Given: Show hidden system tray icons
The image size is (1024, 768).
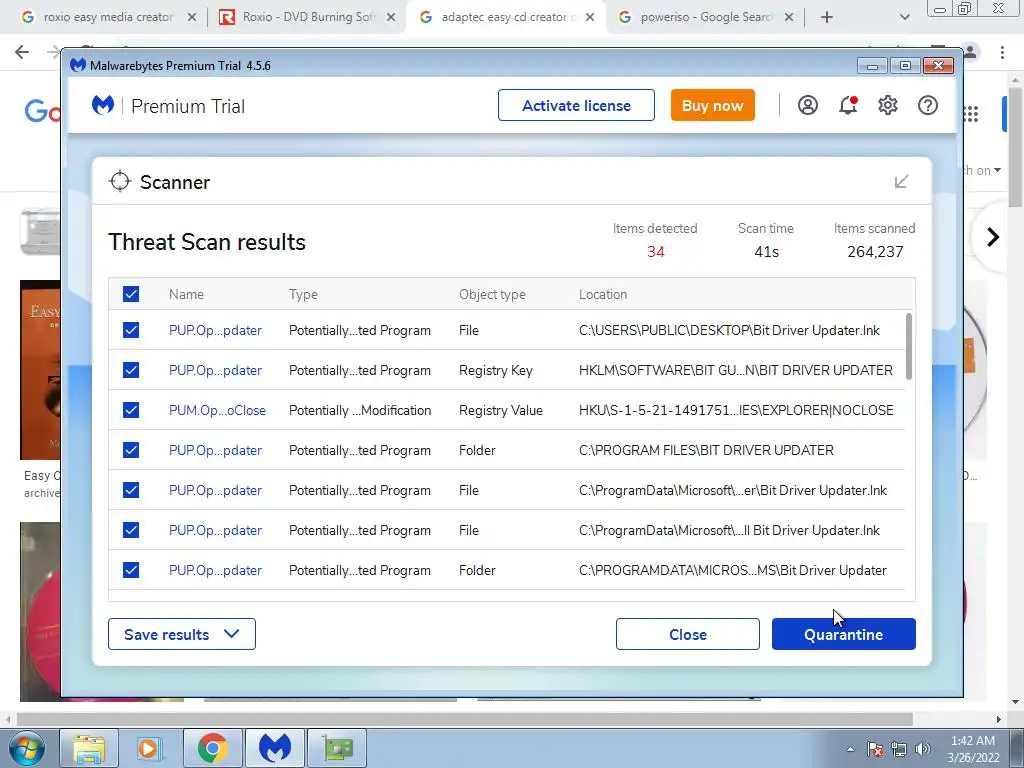Looking at the screenshot, I should [850, 749].
